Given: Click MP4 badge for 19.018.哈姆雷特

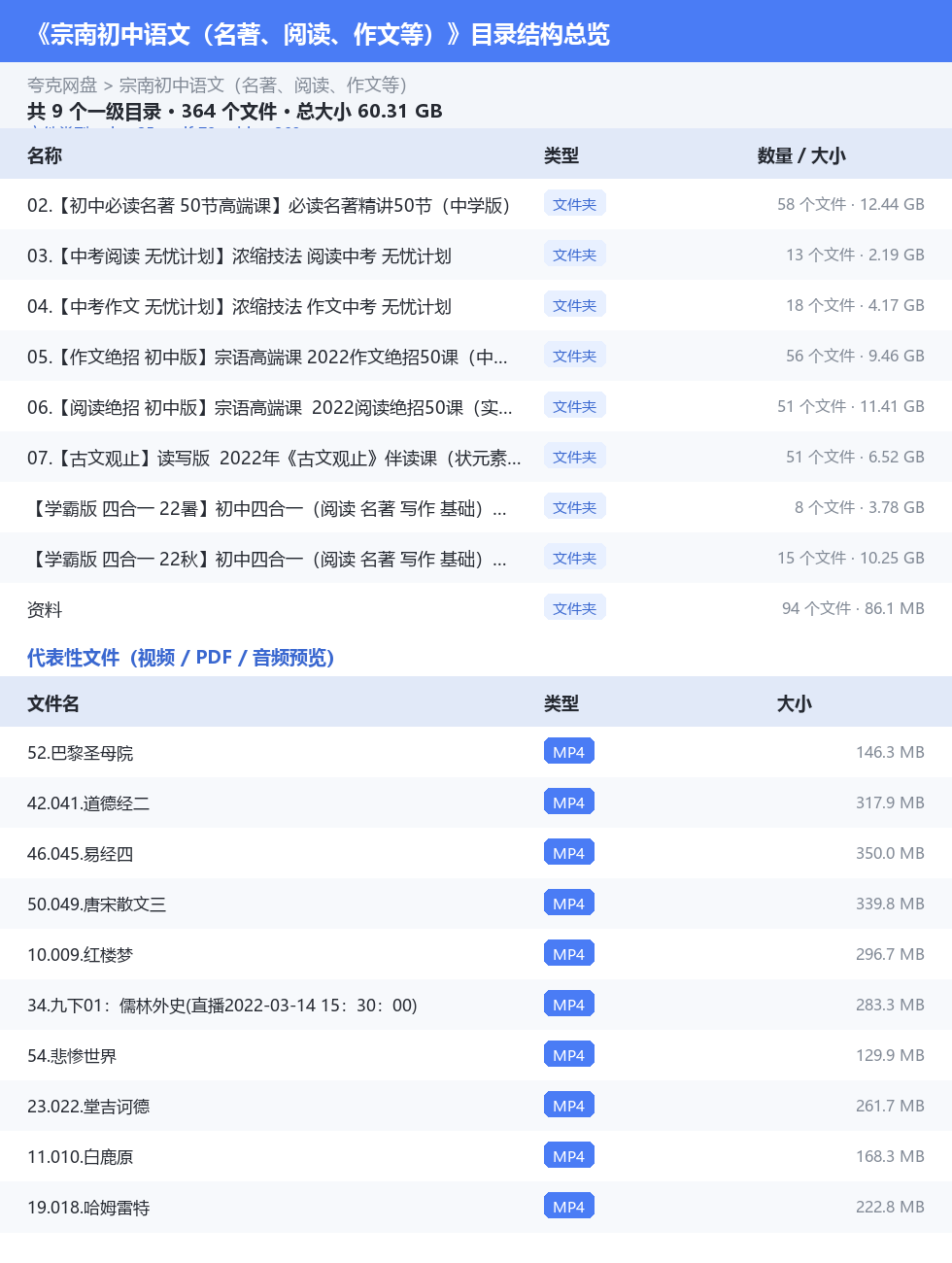Looking at the screenshot, I should coord(569,1207).
